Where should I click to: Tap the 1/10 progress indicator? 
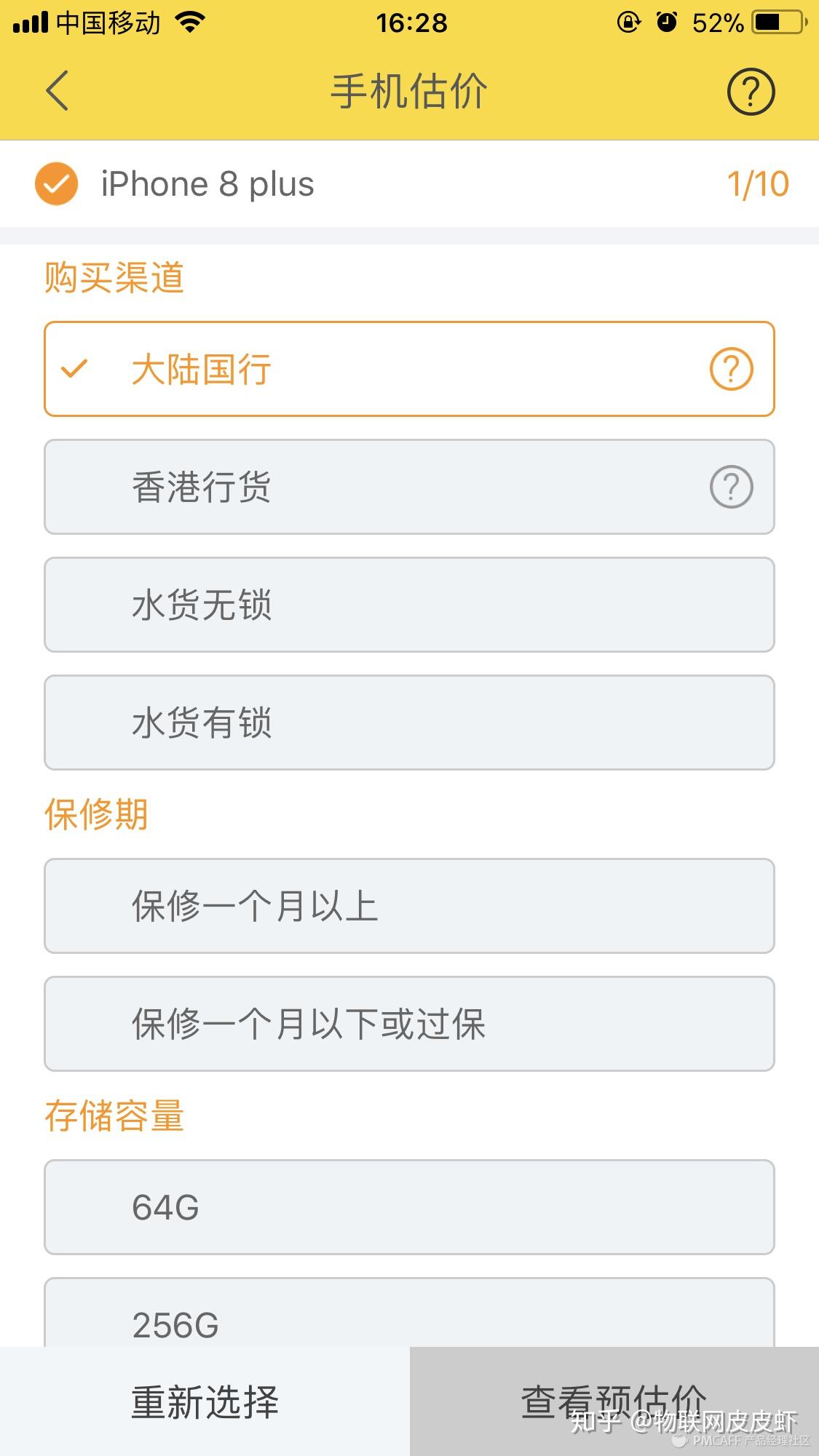[x=758, y=185]
